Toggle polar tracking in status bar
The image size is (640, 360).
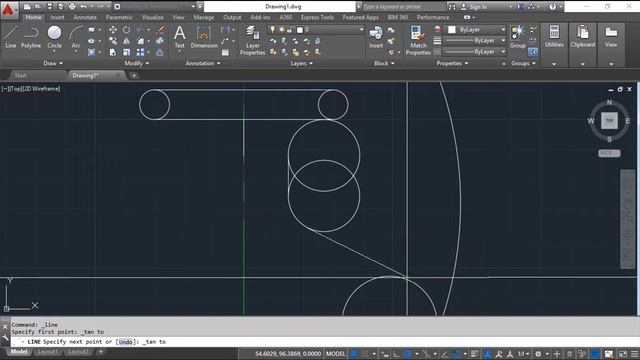click(407, 354)
